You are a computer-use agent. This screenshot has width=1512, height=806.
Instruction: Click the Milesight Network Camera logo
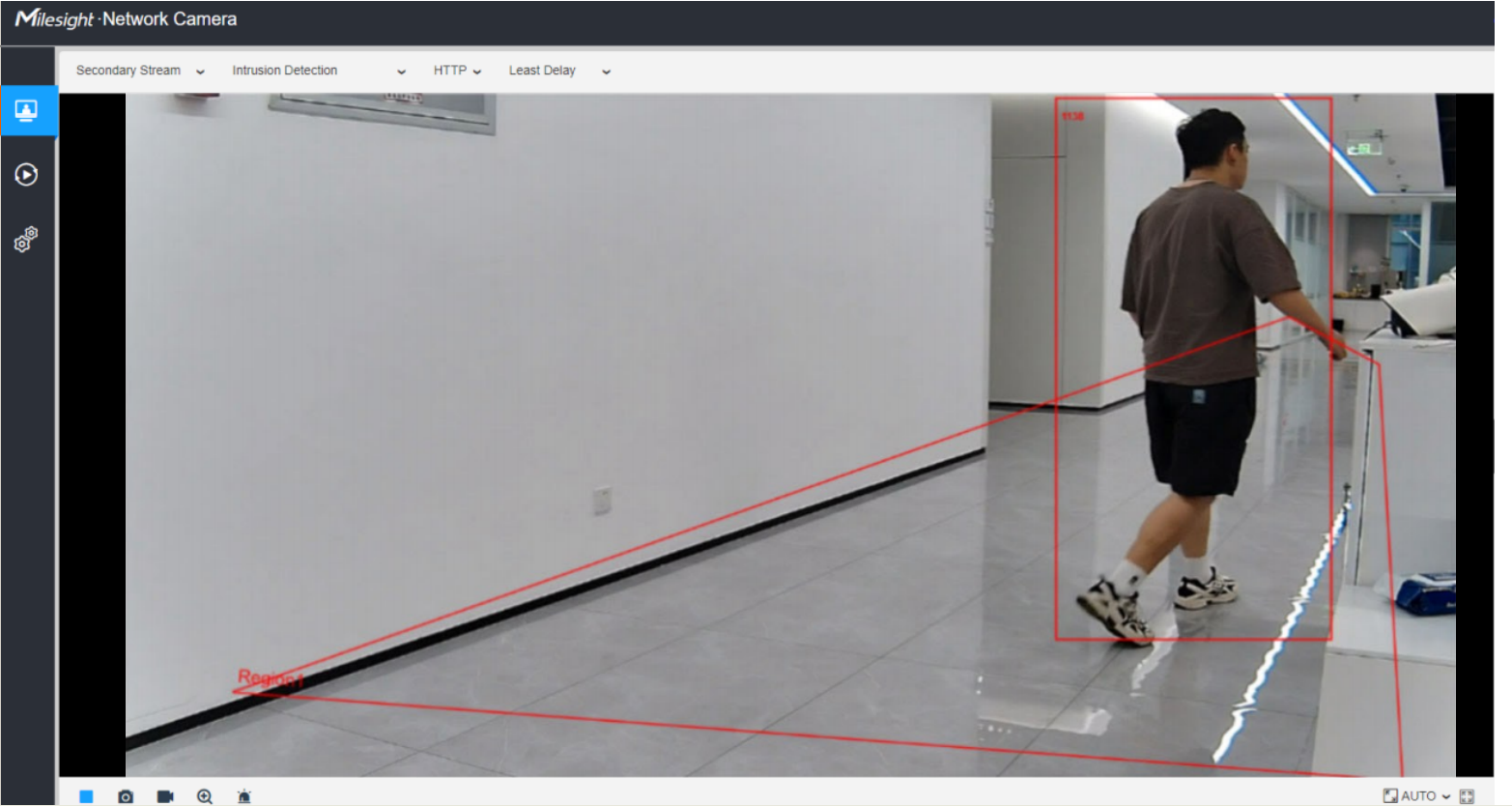tap(126, 19)
